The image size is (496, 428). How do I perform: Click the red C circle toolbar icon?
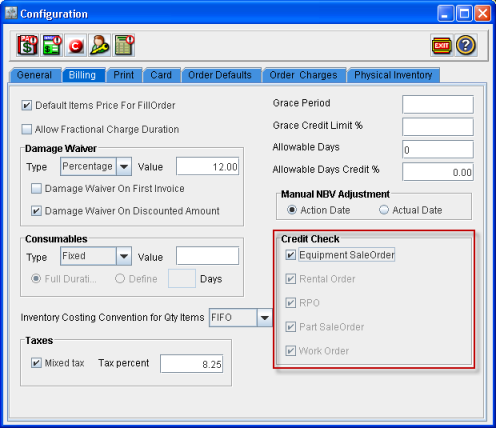pos(76,45)
